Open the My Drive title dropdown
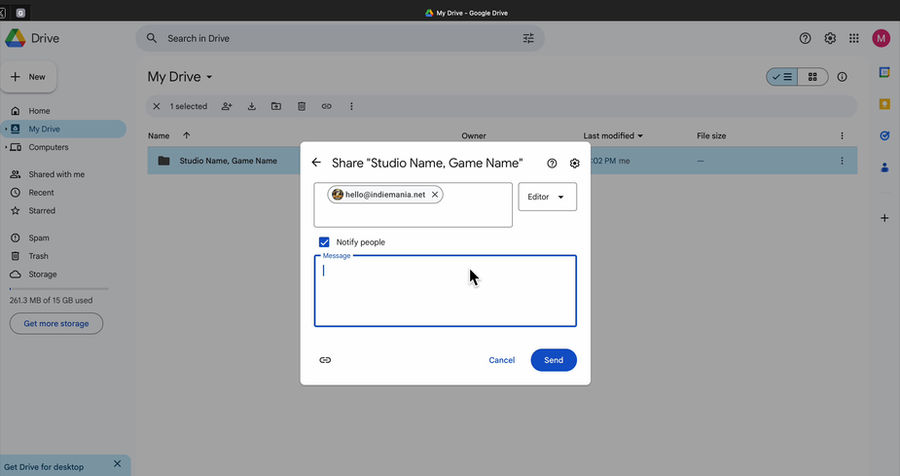The image size is (900, 476). [180, 77]
